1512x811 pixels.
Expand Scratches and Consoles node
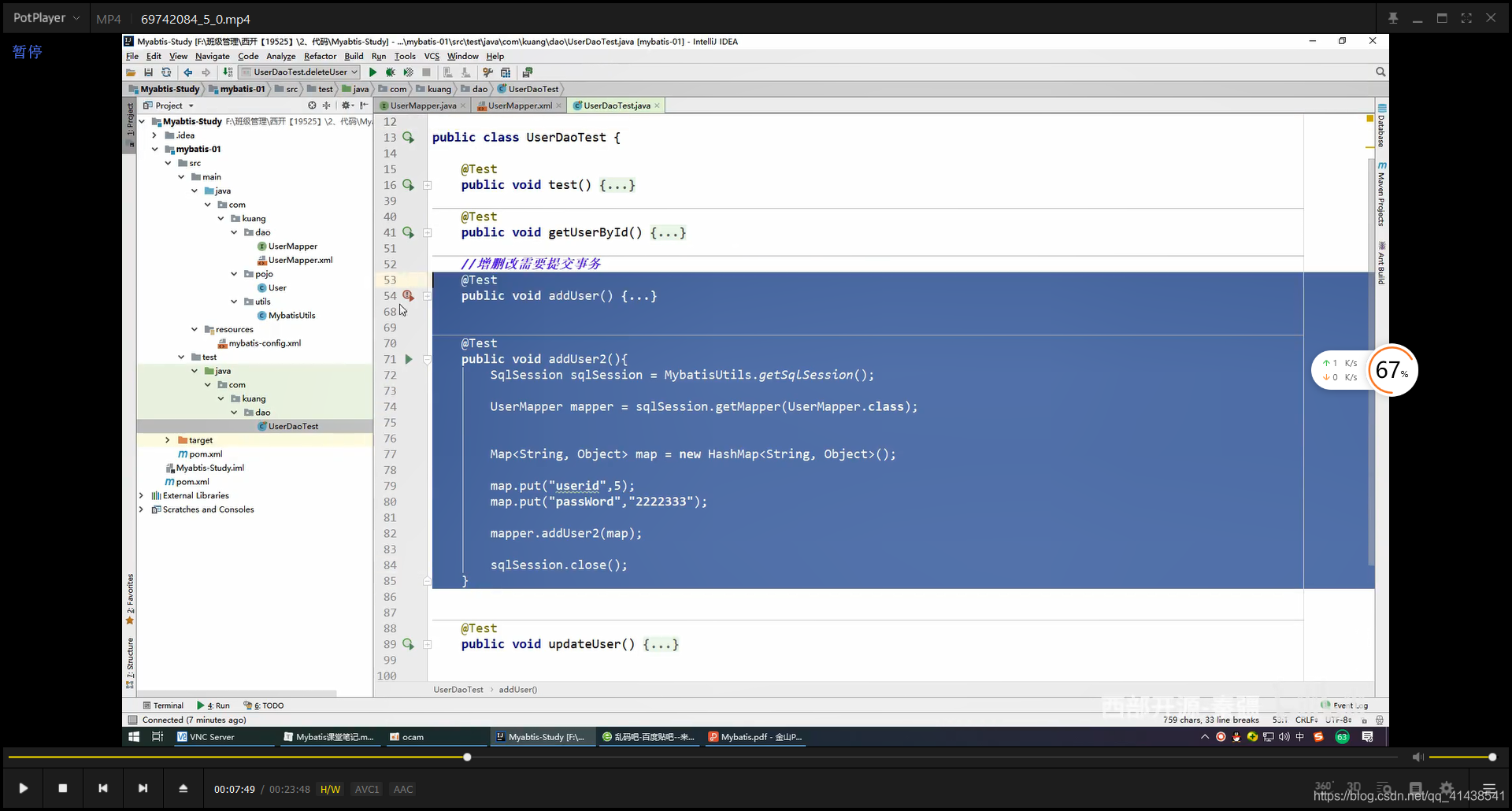pyautogui.click(x=142, y=509)
